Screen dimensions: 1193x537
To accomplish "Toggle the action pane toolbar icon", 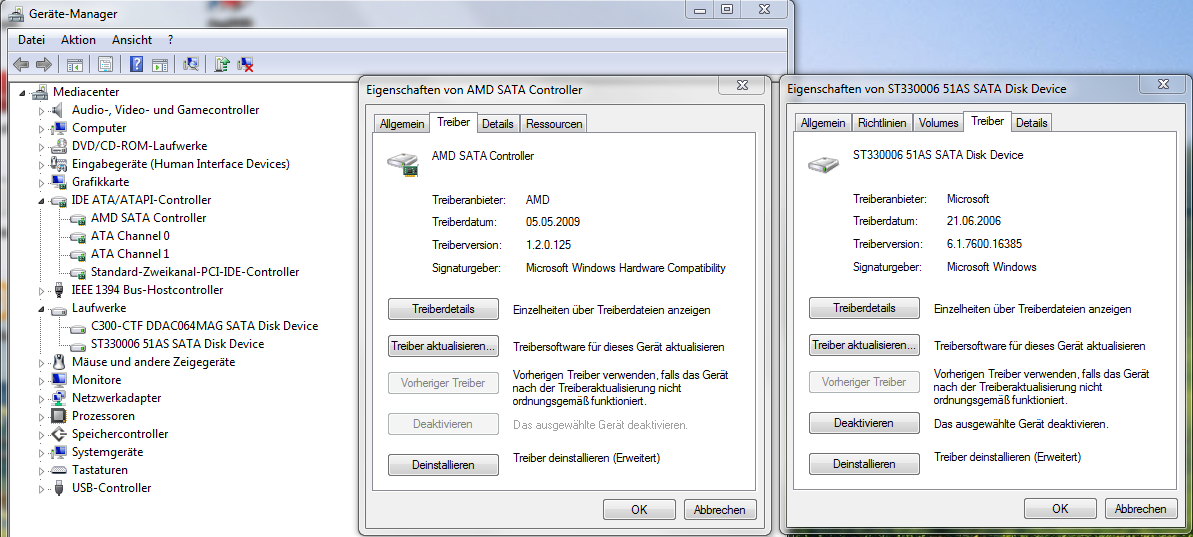I will (x=160, y=65).
